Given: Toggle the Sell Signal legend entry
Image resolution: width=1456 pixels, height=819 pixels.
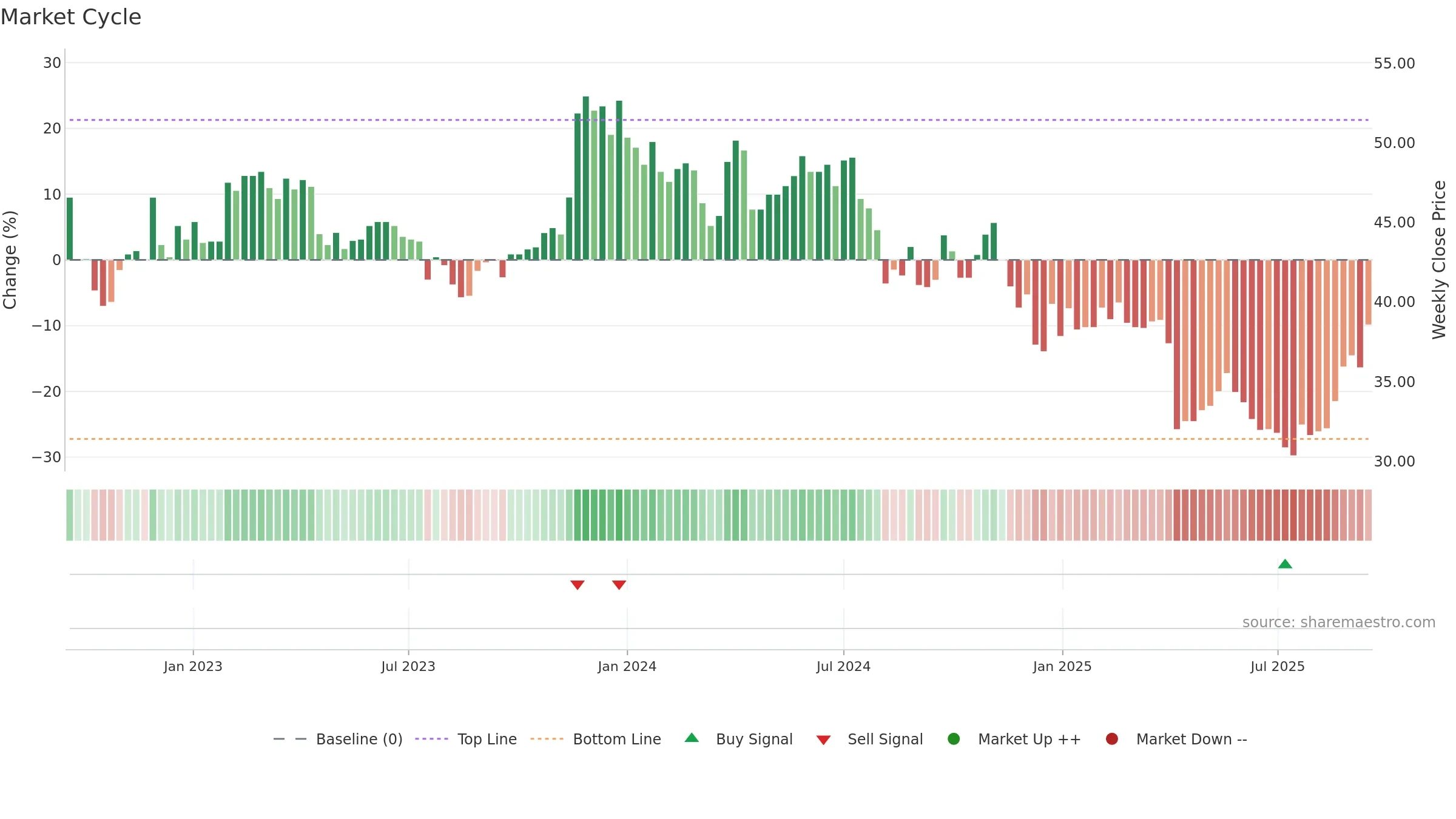Looking at the screenshot, I should [x=869, y=739].
